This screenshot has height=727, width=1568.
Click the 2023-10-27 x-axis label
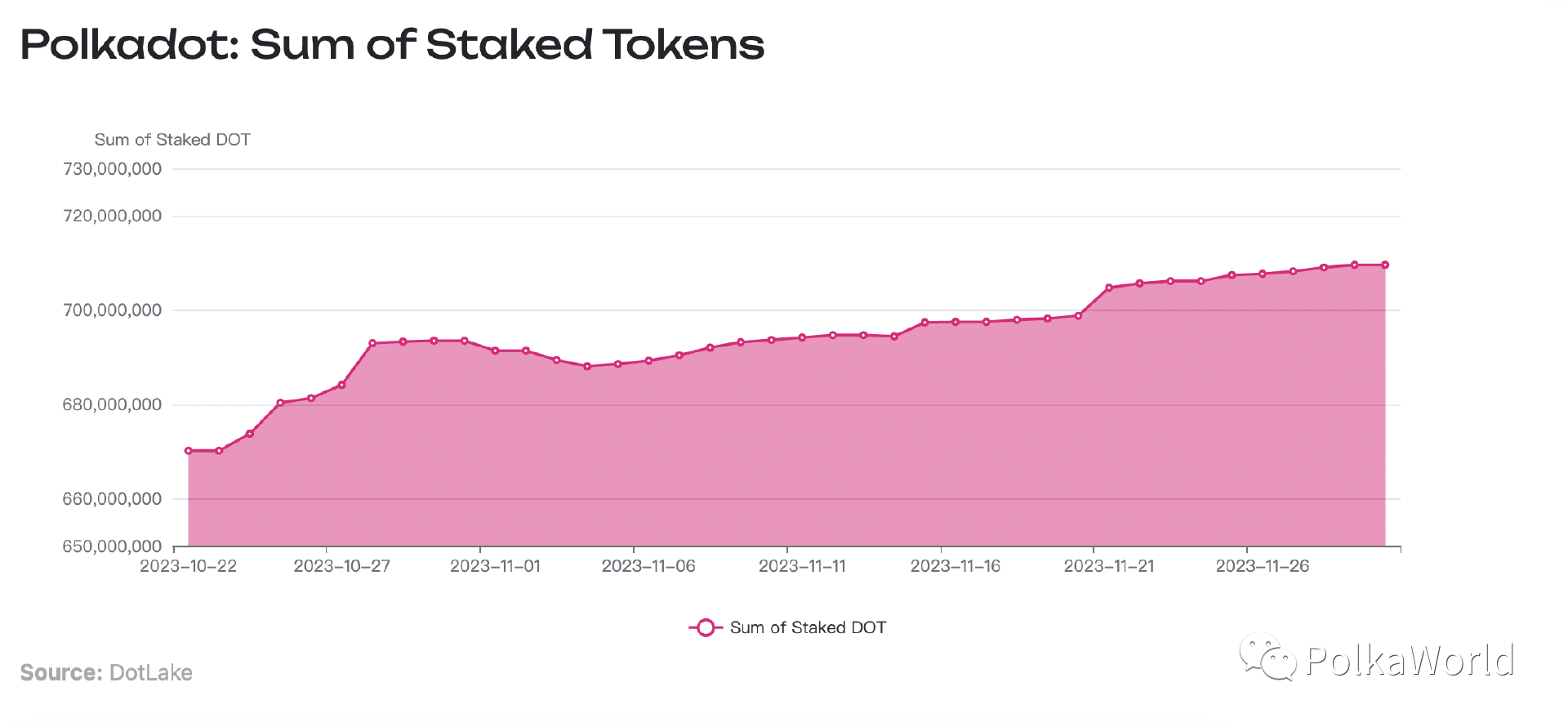(342, 566)
